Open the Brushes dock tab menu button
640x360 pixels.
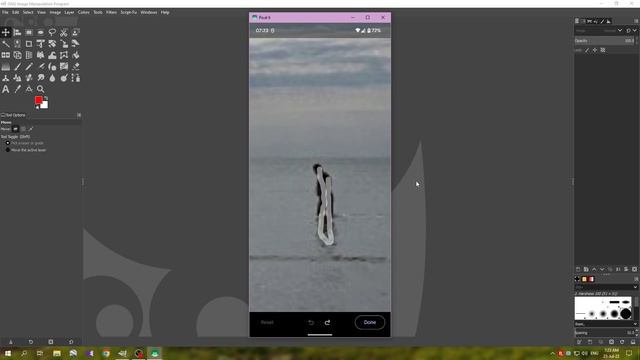pos(636,279)
